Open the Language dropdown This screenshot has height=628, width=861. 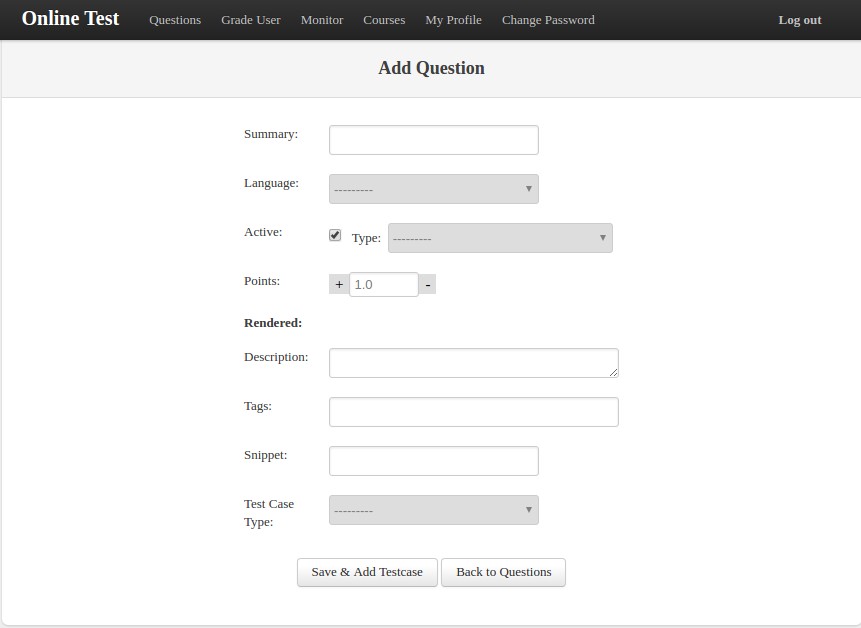(434, 189)
